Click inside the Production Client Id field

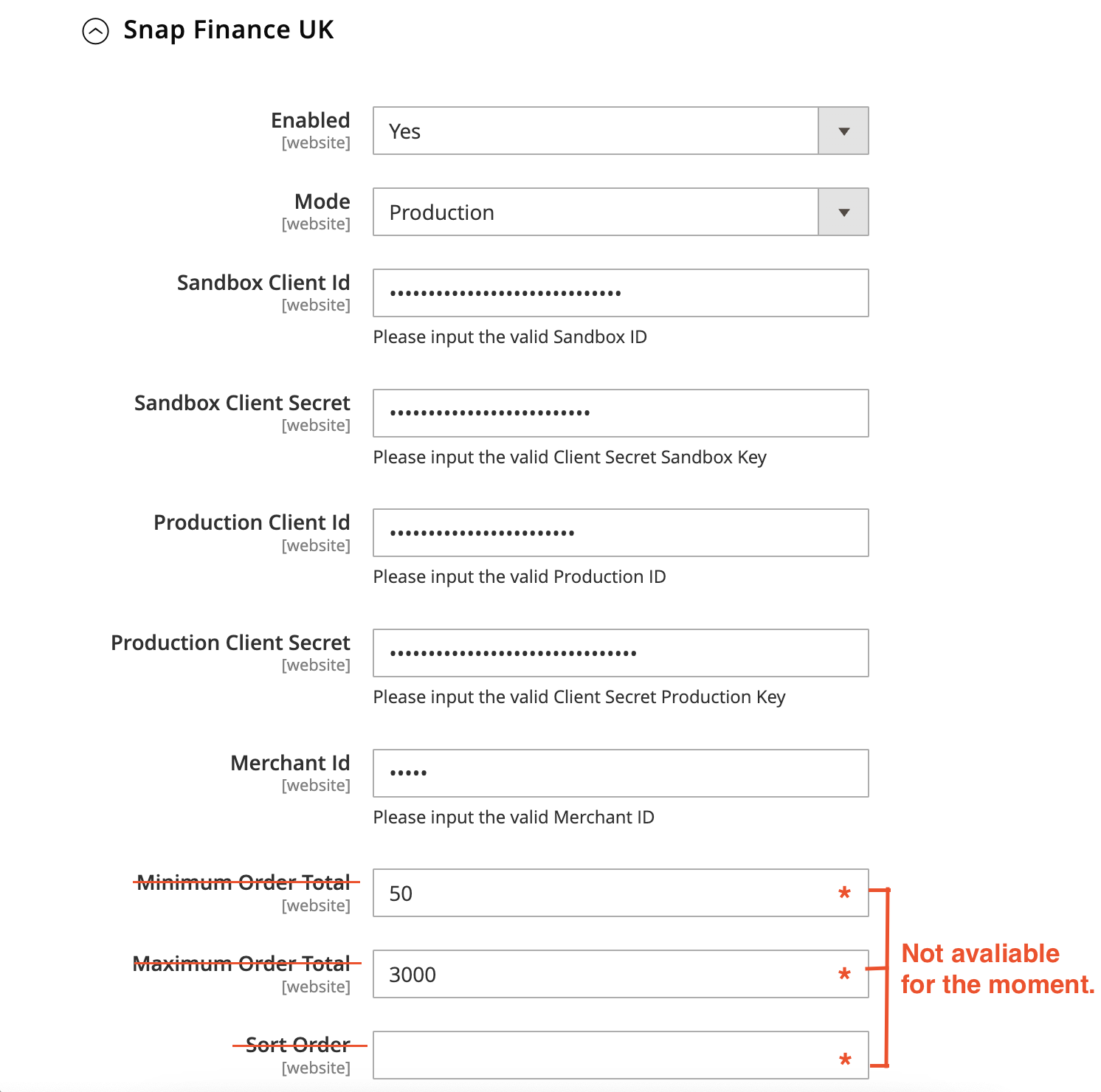(620, 533)
